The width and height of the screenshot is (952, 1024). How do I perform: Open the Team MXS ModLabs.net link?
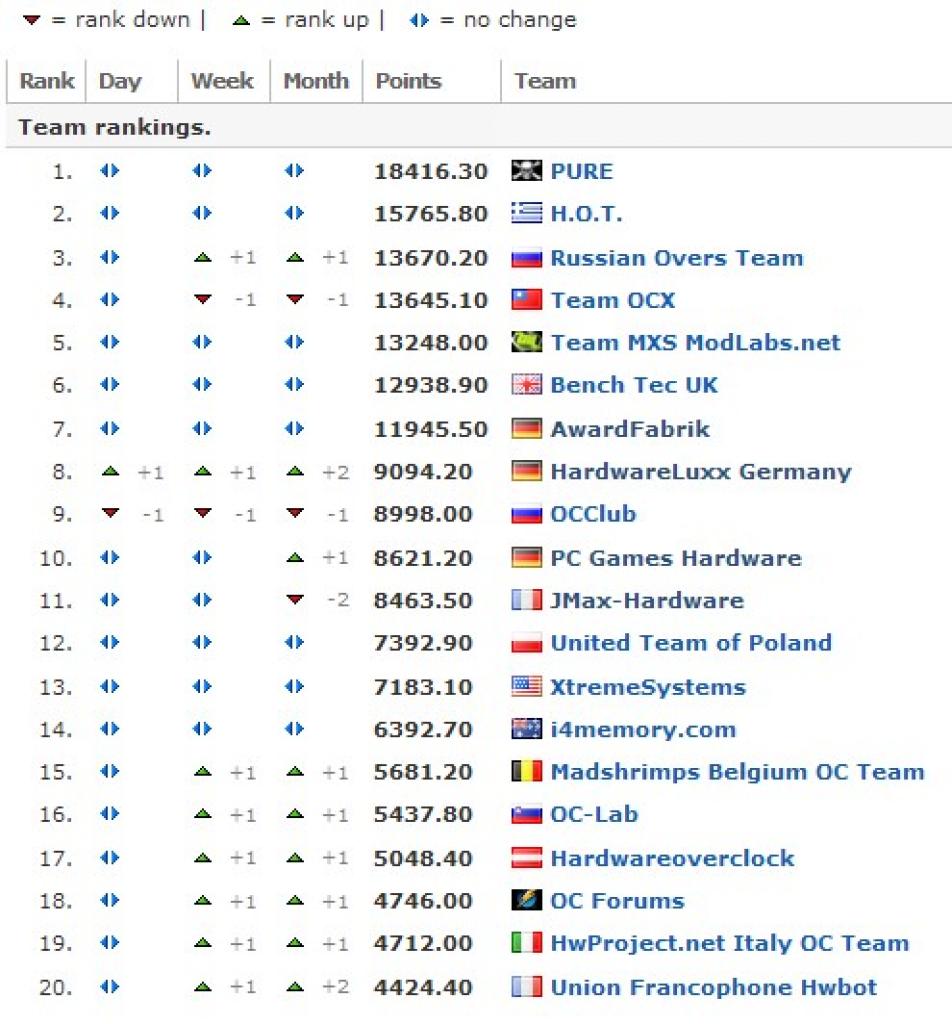[695, 342]
